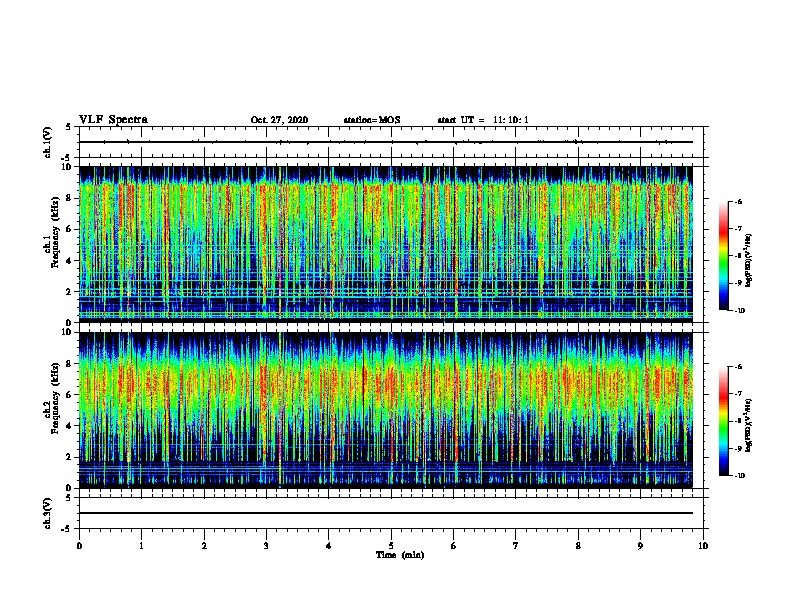Click ch.2 color scale label '-10'

739,476
